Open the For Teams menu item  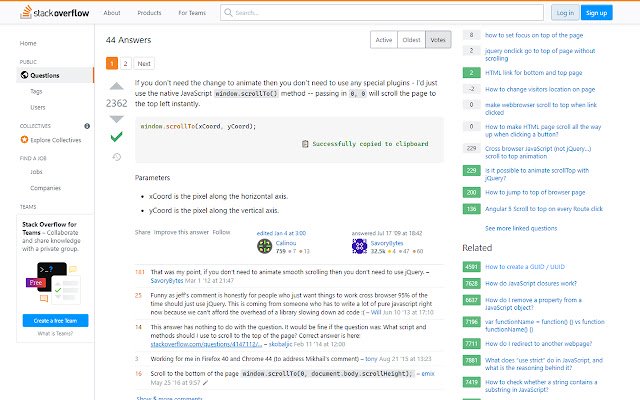[x=192, y=13]
